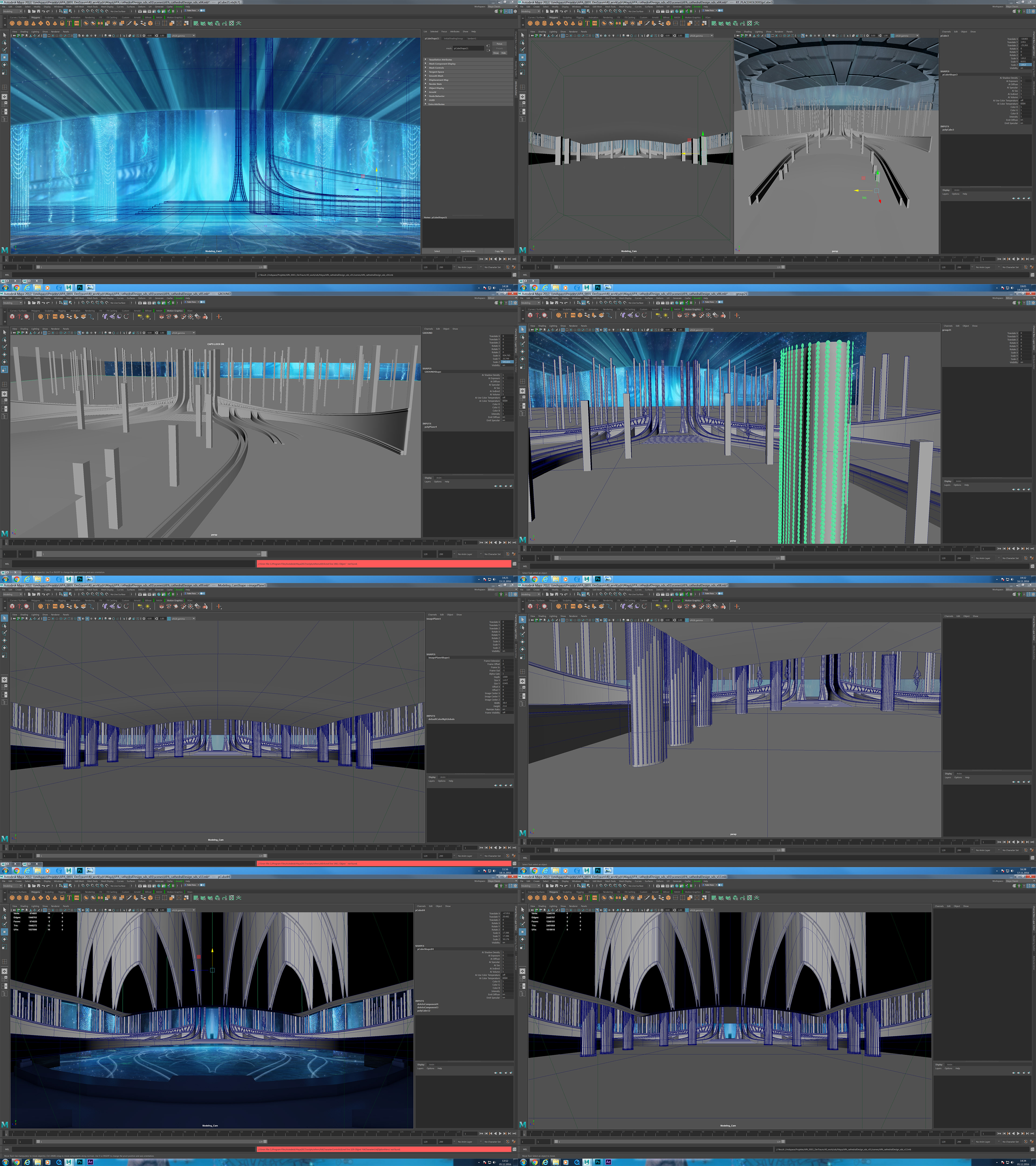The width and height of the screenshot is (1036, 1166).
Task: Click Chrome on taskbar showing clock 14:18
Action: coord(16,287)
